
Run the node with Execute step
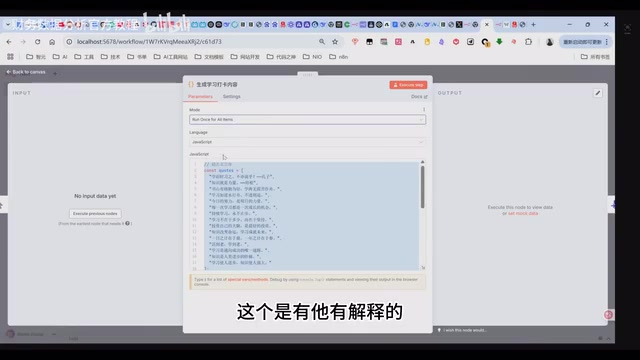408,85
